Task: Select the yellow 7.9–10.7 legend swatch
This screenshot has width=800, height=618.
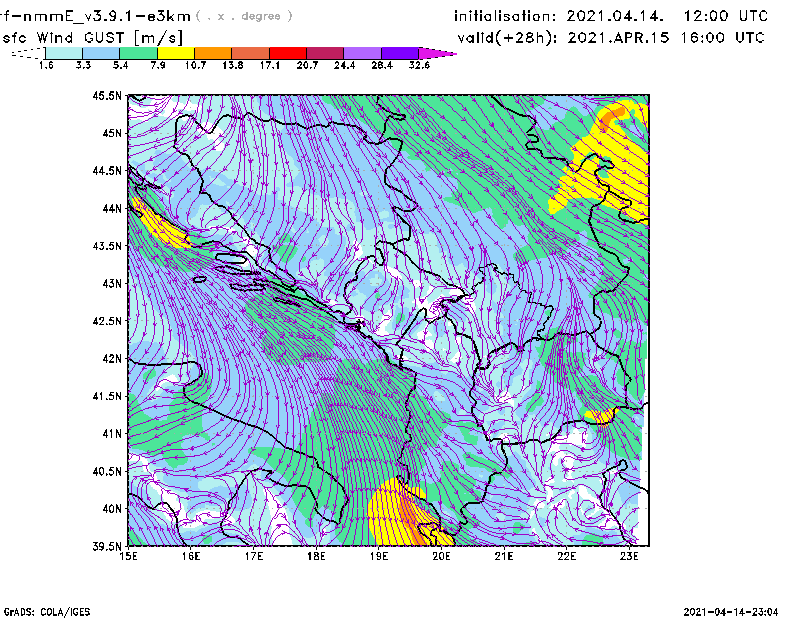Action: pyautogui.click(x=176, y=53)
